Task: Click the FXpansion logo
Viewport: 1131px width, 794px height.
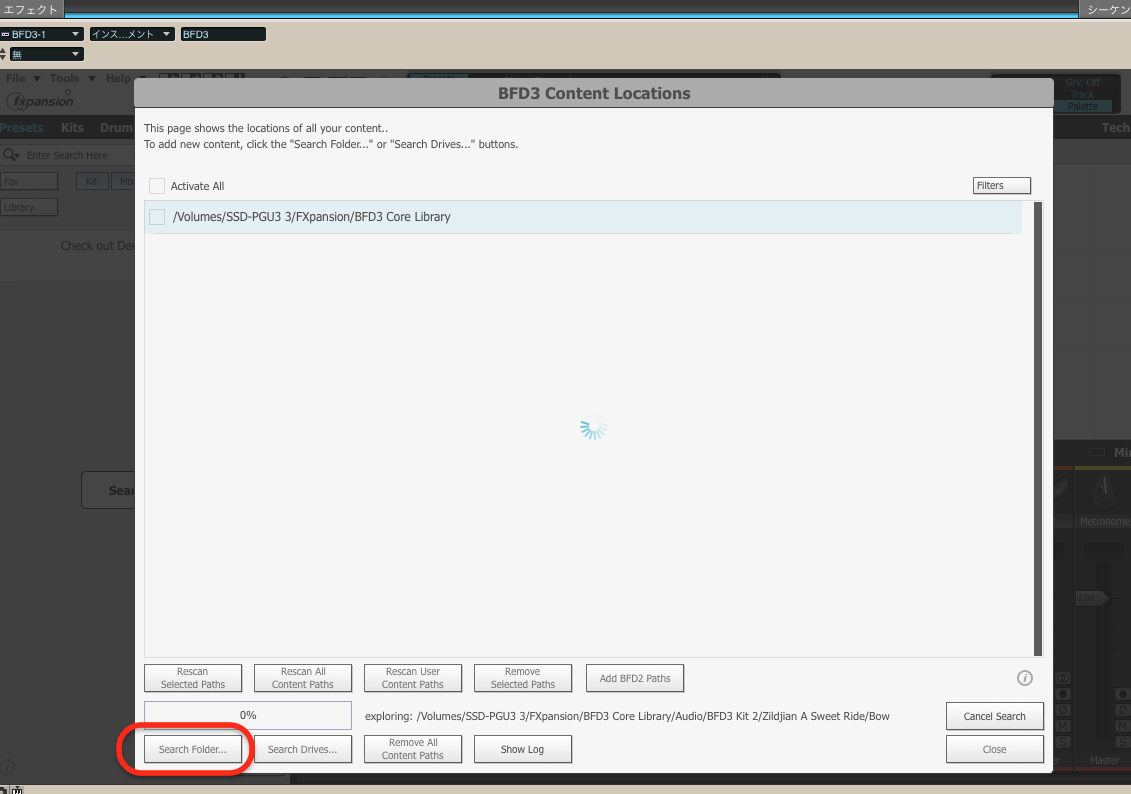Action: click(40, 101)
